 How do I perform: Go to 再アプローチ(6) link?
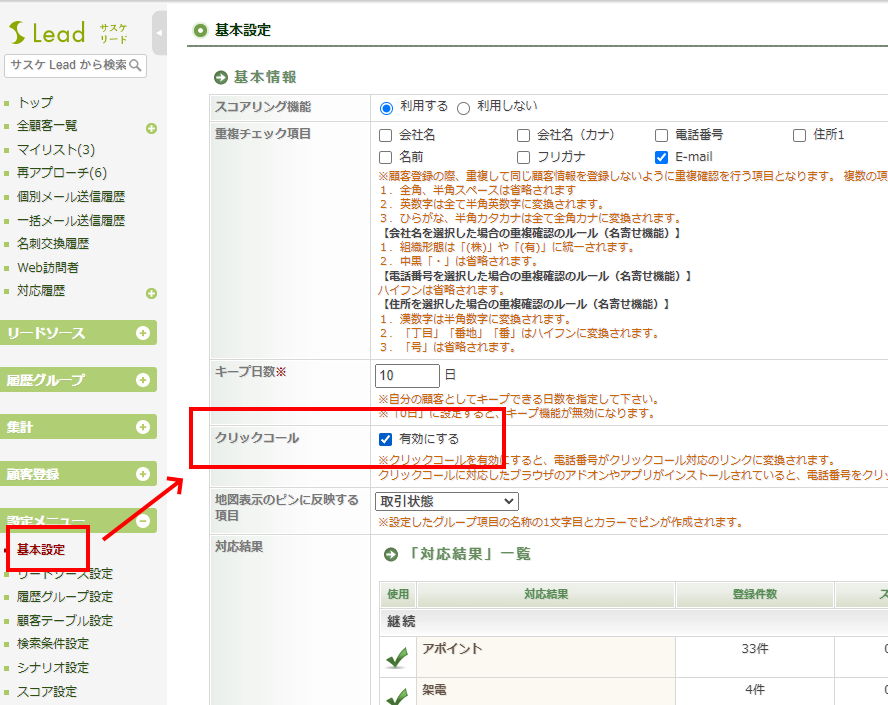tap(61, 173)
